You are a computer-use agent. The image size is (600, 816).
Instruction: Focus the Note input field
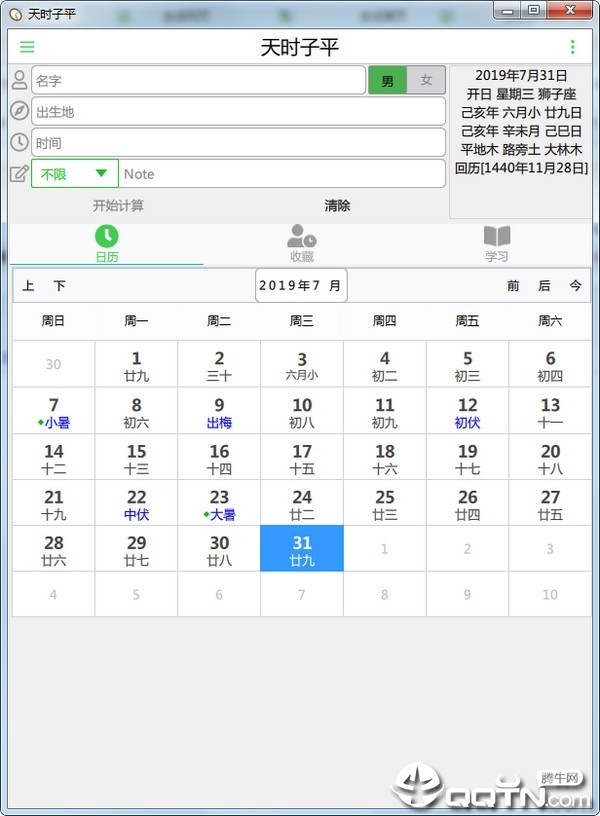[282, 173]
